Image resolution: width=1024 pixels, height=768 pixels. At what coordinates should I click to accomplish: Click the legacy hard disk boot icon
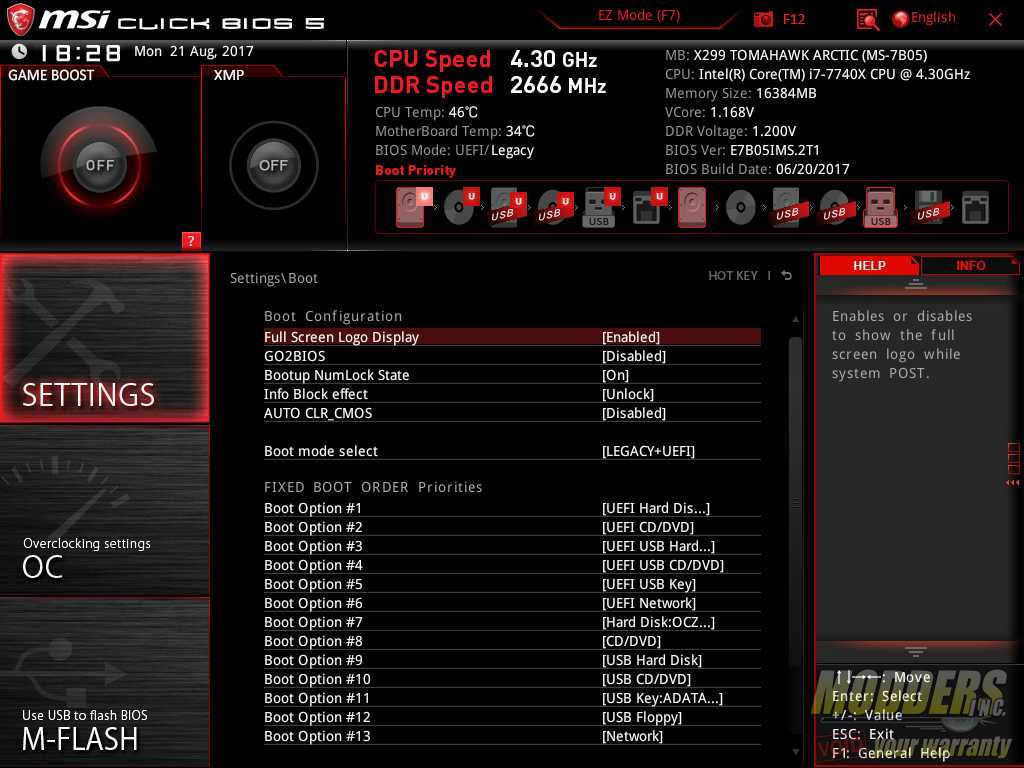(692, 207)
